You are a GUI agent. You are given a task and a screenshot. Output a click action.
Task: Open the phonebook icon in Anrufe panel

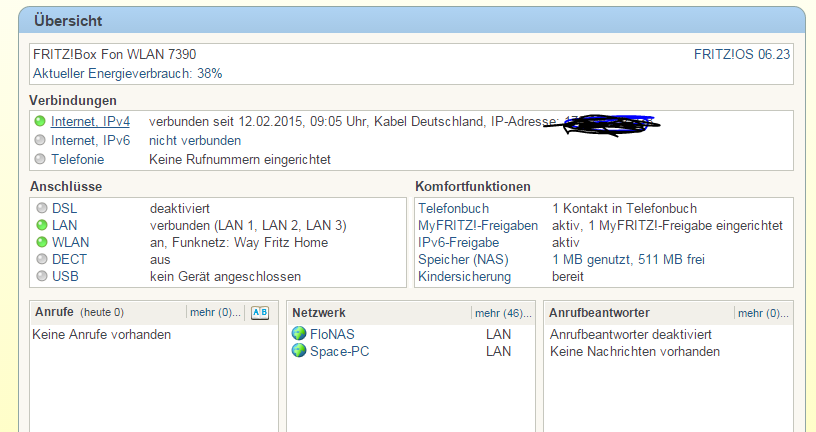tap(260, 312)
